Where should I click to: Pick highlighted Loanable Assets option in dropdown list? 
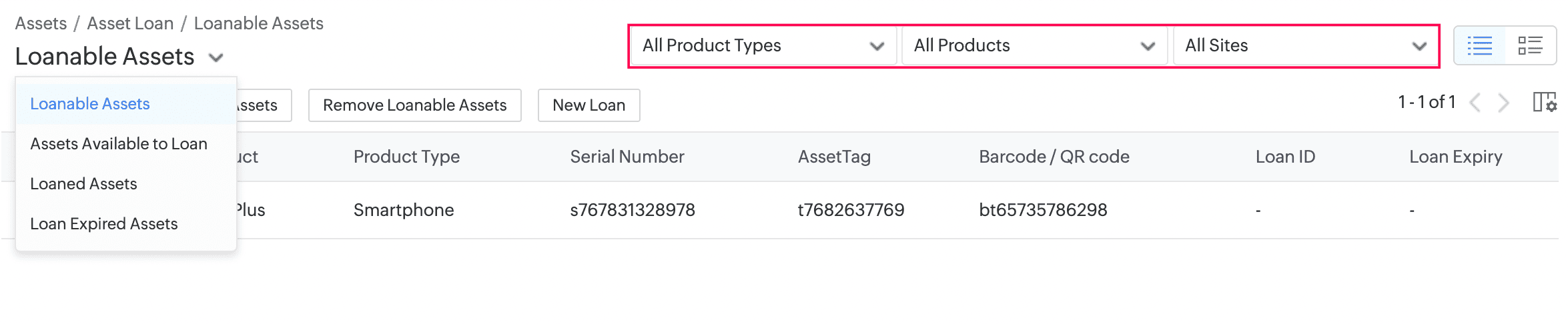coord(90,104)
